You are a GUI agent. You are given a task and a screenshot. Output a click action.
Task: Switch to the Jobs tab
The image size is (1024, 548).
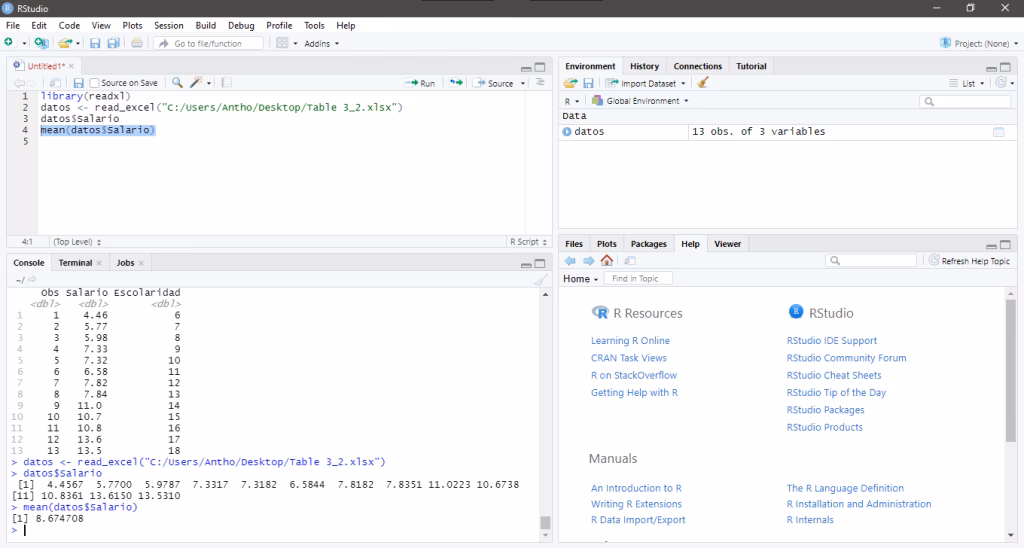pos(125,263)
